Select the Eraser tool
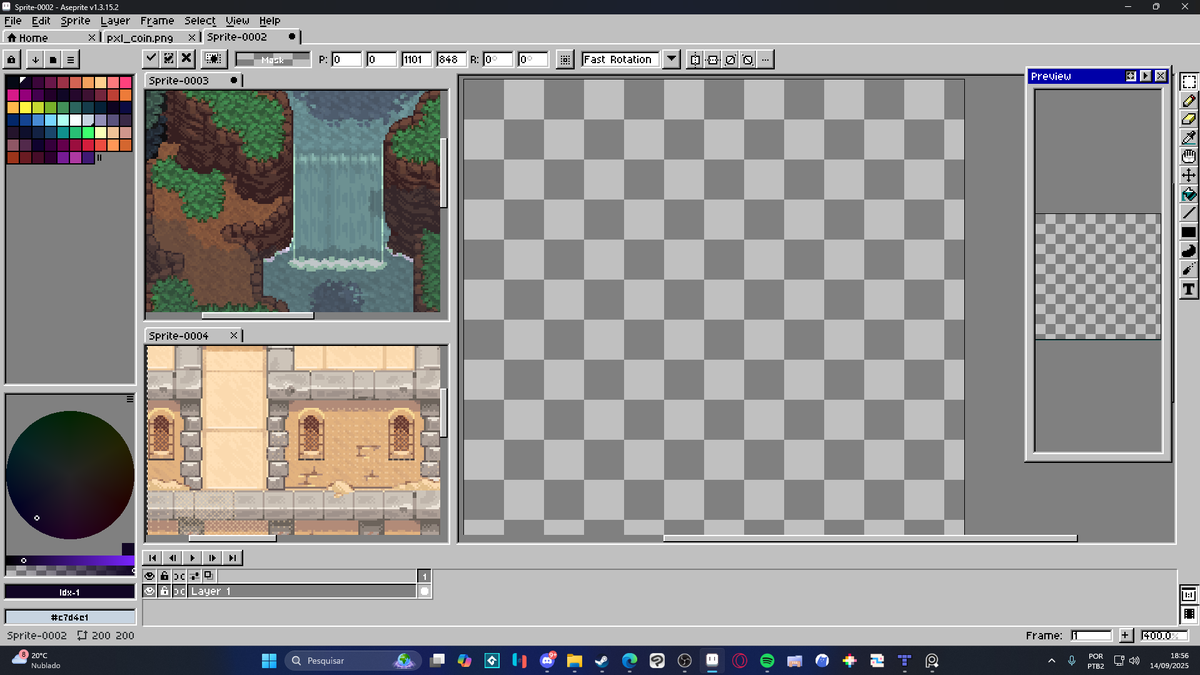 [x=1189, y=119]
